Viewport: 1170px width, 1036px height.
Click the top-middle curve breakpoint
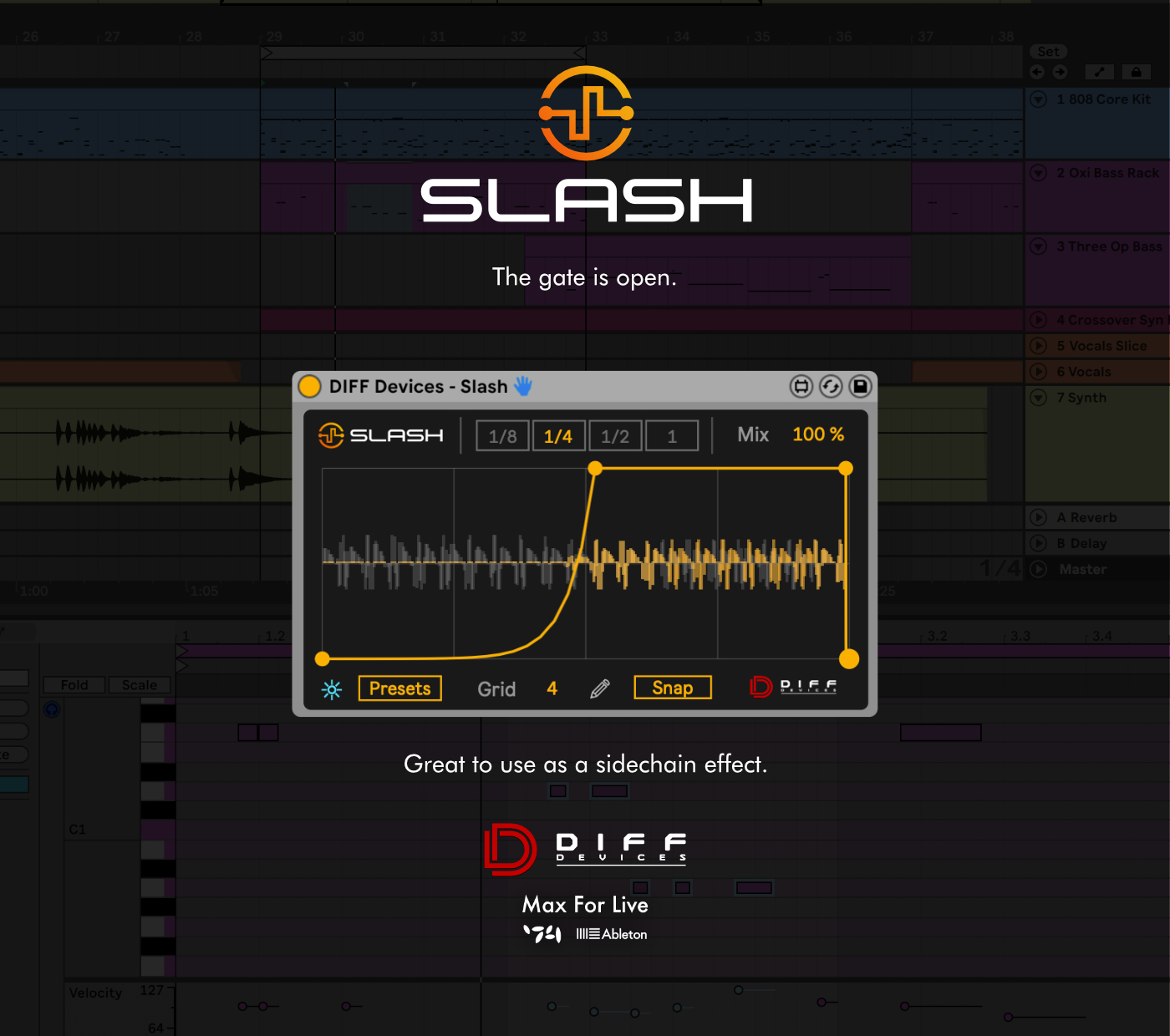[595, 469]
